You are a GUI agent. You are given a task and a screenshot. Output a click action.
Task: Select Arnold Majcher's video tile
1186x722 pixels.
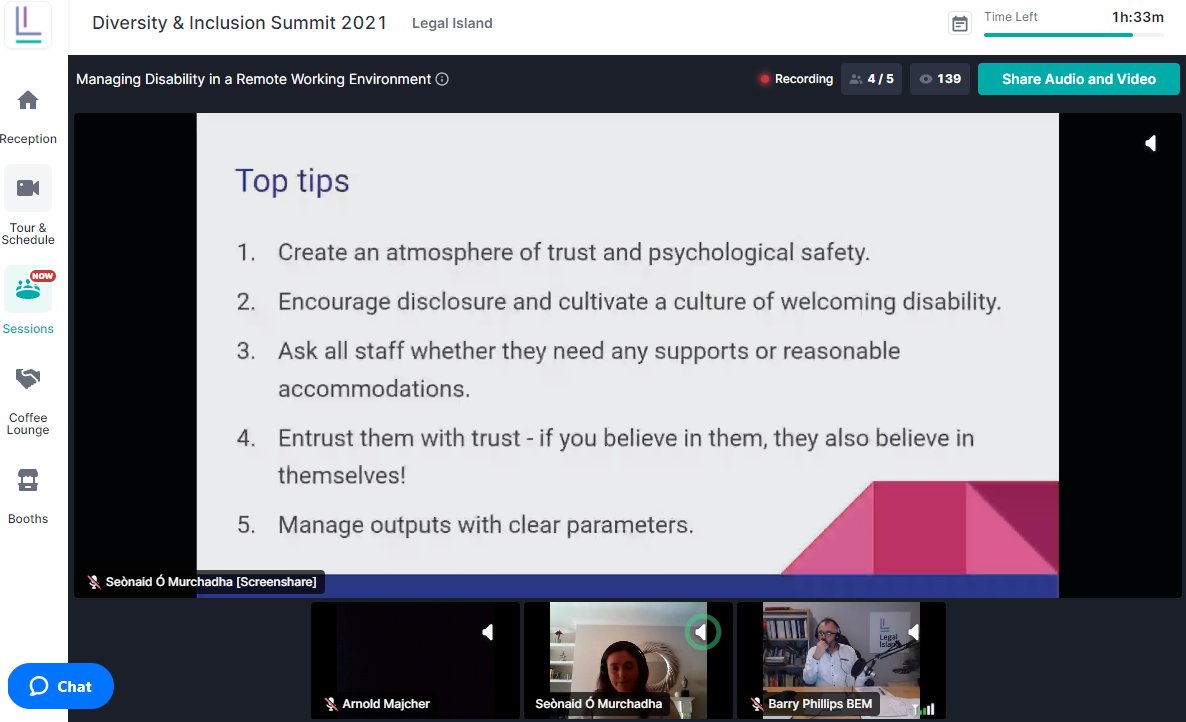(415, 660)
